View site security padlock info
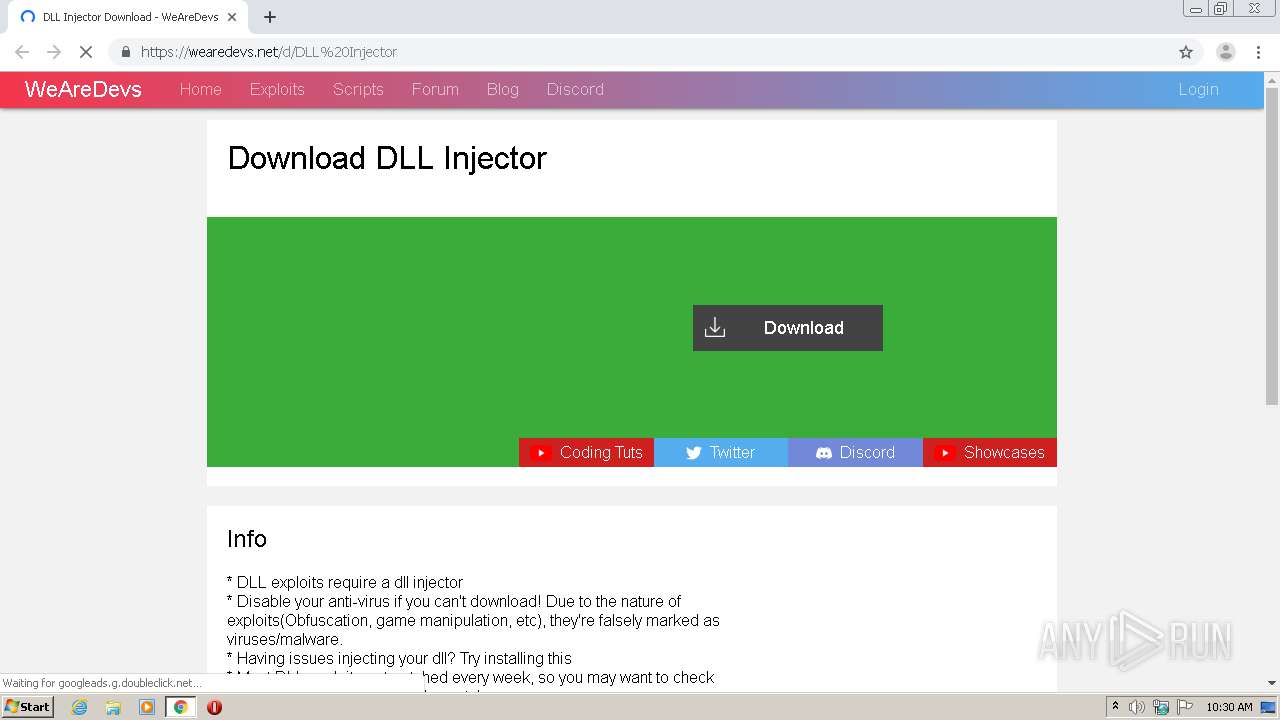This screenshot has width=1280, height=720. (x=125, y=52)
